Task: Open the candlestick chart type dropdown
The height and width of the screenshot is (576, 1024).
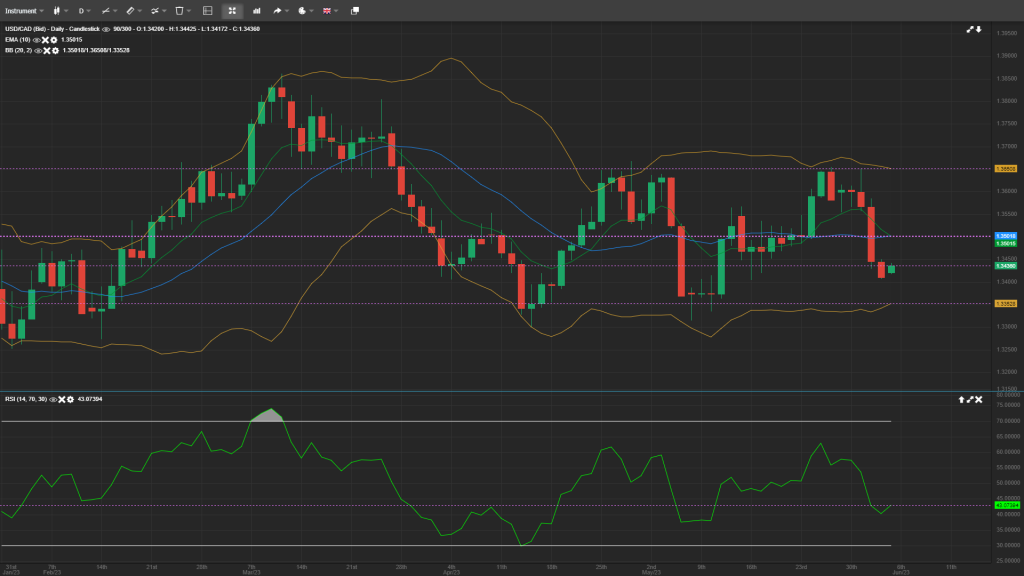Action: tap(60, 10)
